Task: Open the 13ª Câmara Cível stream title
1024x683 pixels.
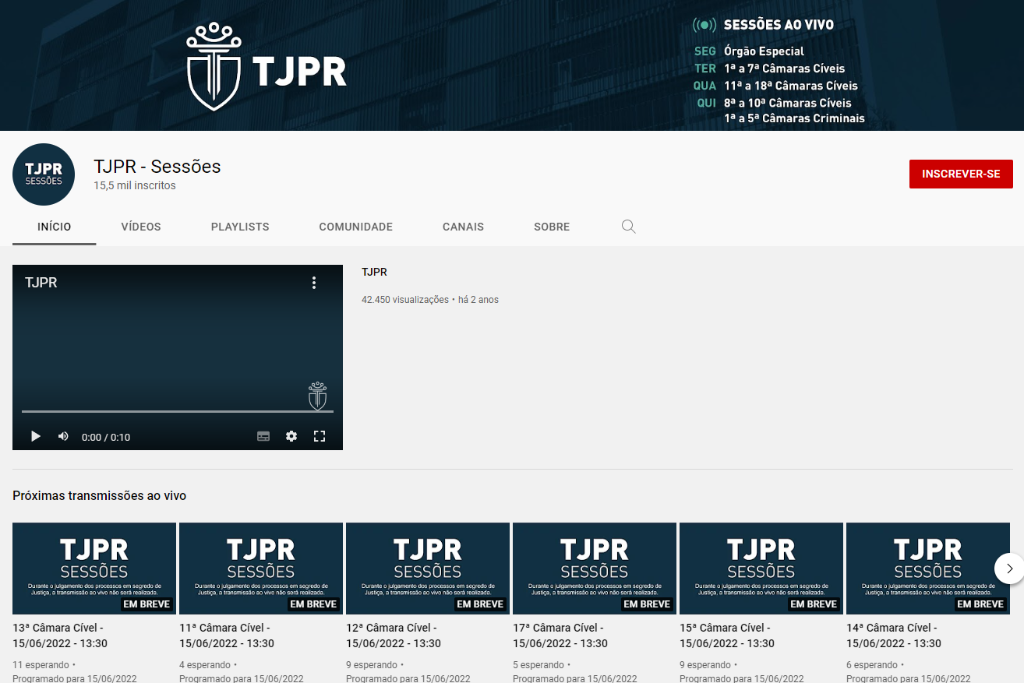Action: point(60,635)
